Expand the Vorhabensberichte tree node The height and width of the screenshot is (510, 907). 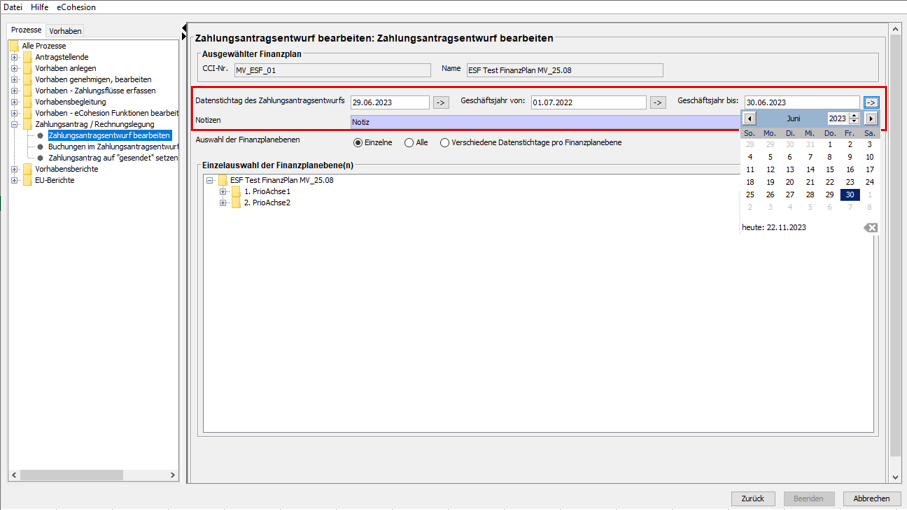tap(14, 170)
